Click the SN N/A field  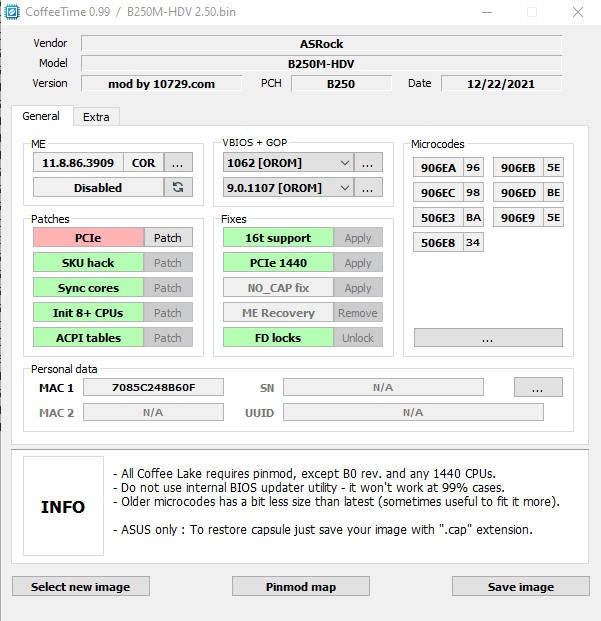(x=383, y=387)
